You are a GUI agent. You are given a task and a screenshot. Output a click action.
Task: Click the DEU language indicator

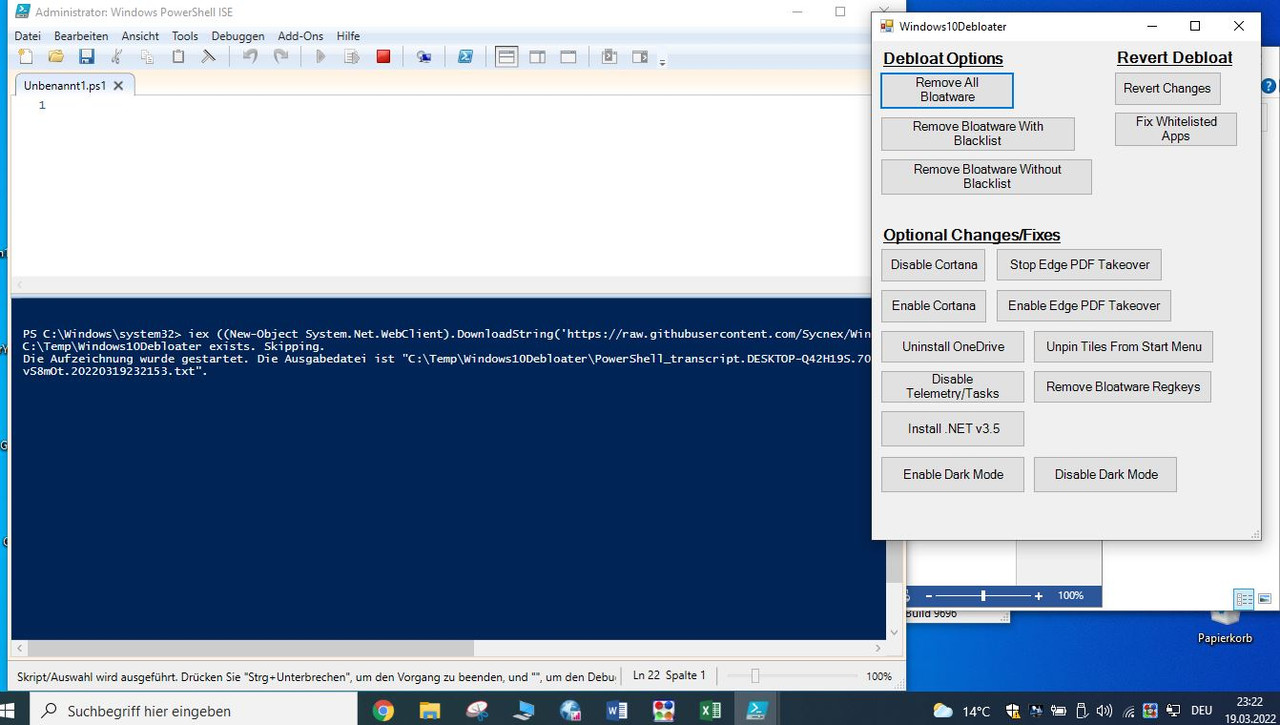pos(1199,711)
